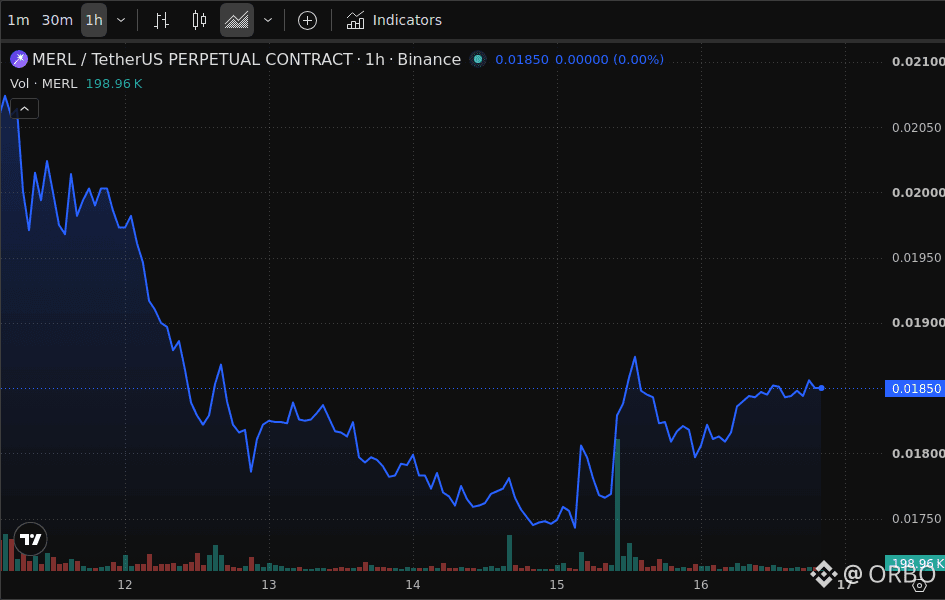Click the Compare or Add symbol plus icon
Image resolution: width=945 pixels, height=600 pixels.
[307, 20]
